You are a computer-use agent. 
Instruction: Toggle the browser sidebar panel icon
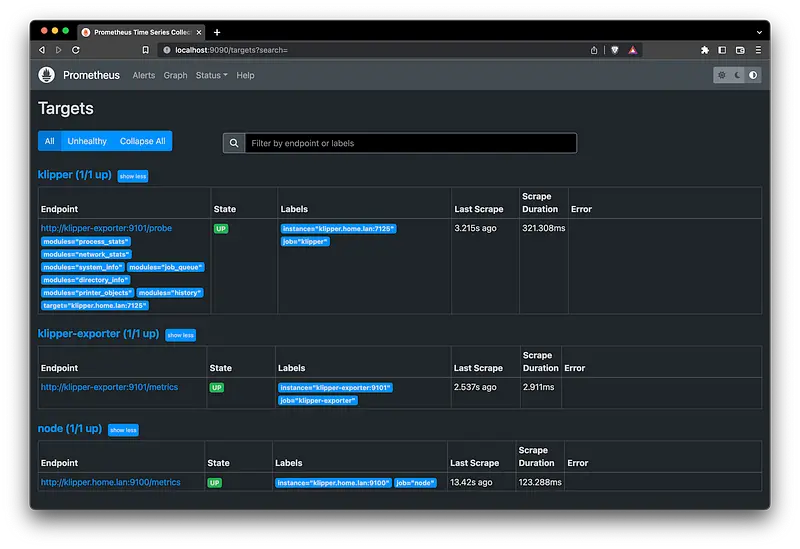[722, 50]
